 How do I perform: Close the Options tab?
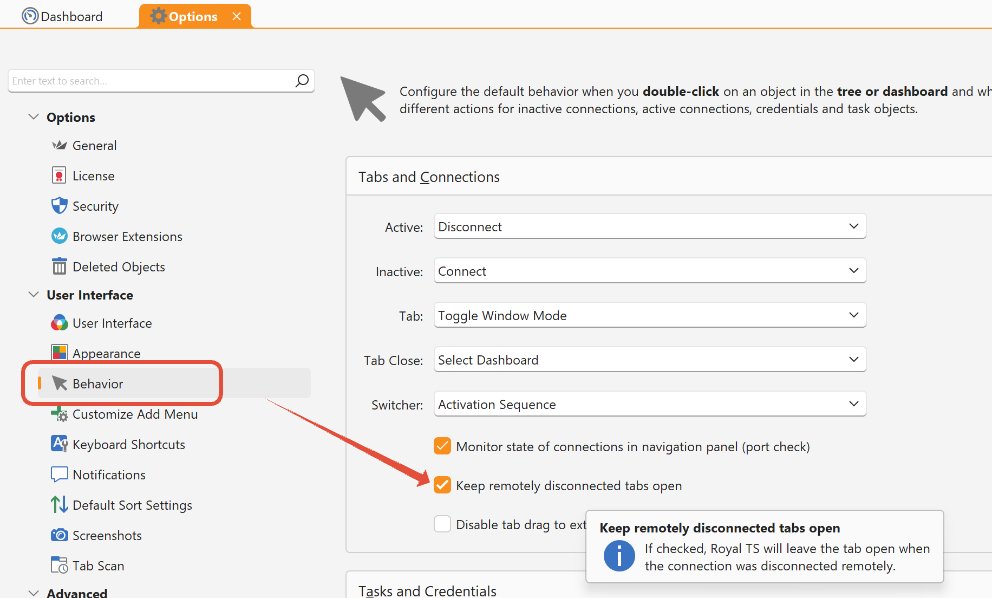tap(237, 16)
